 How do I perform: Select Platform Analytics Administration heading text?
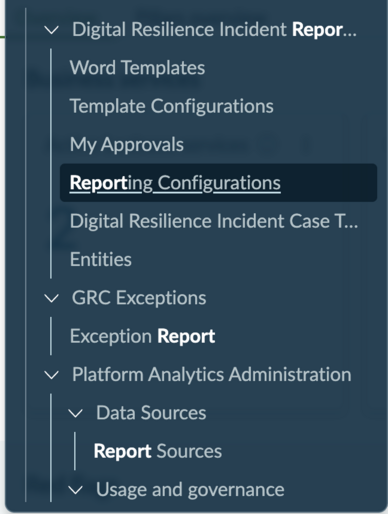212,374
